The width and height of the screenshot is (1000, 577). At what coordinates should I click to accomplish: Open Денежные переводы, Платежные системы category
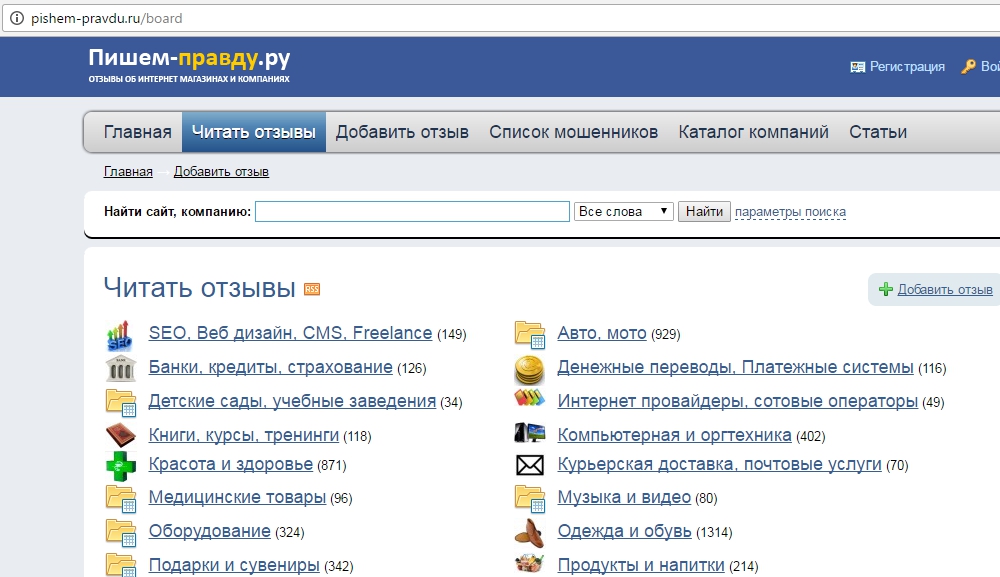[x=735, y=367]
